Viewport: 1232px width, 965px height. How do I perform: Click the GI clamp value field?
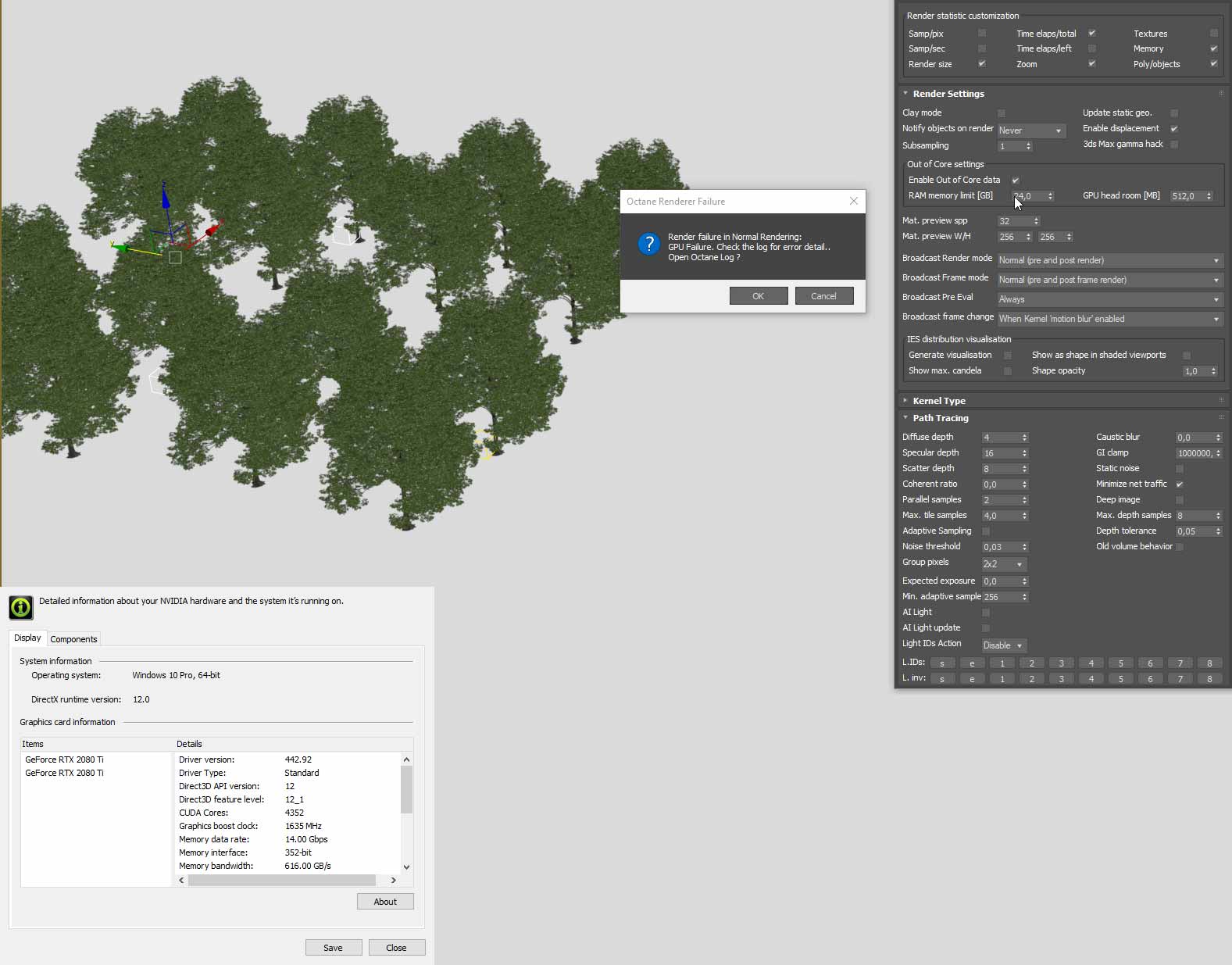pos(1195,453)
